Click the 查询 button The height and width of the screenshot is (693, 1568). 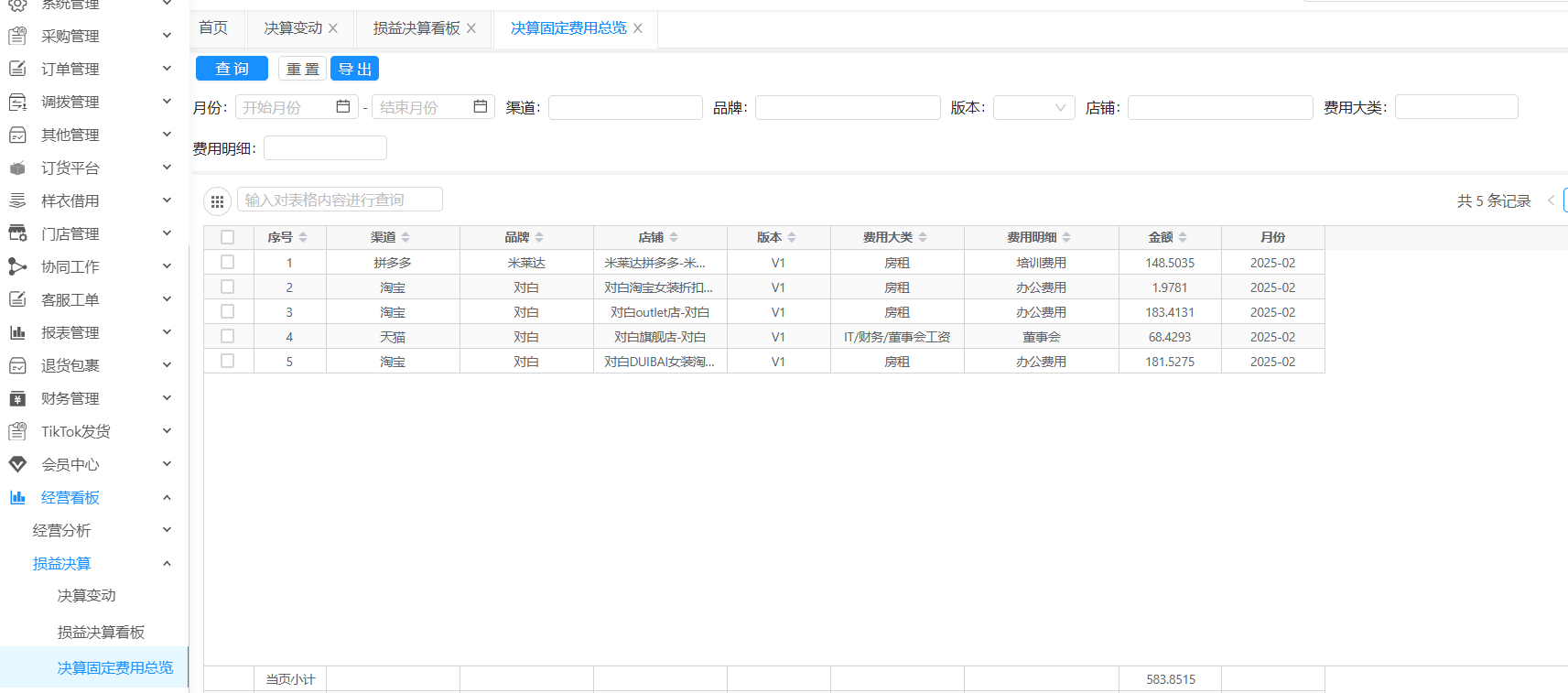(x=232, y=69)
